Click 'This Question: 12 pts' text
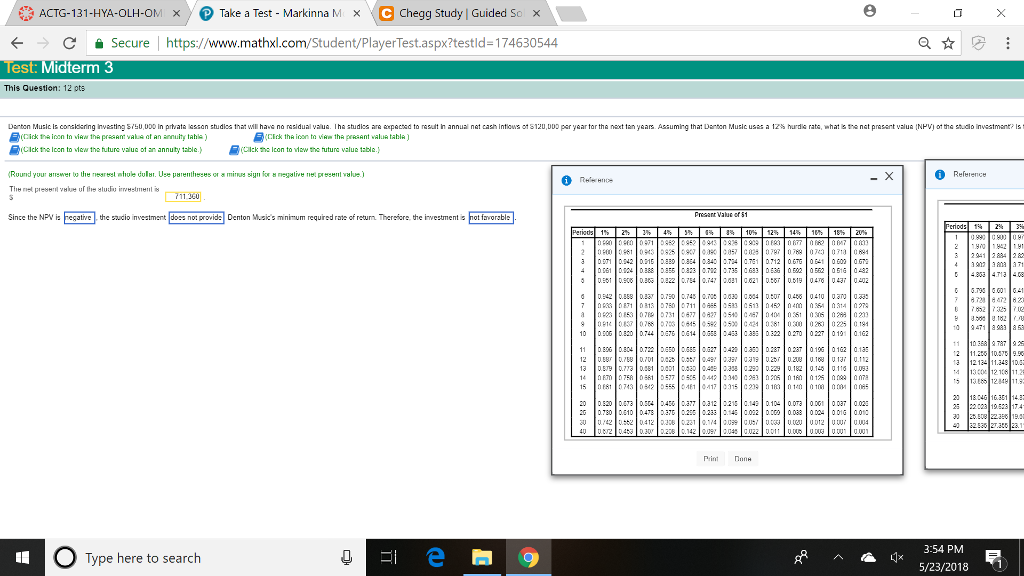 click(44, 88)
